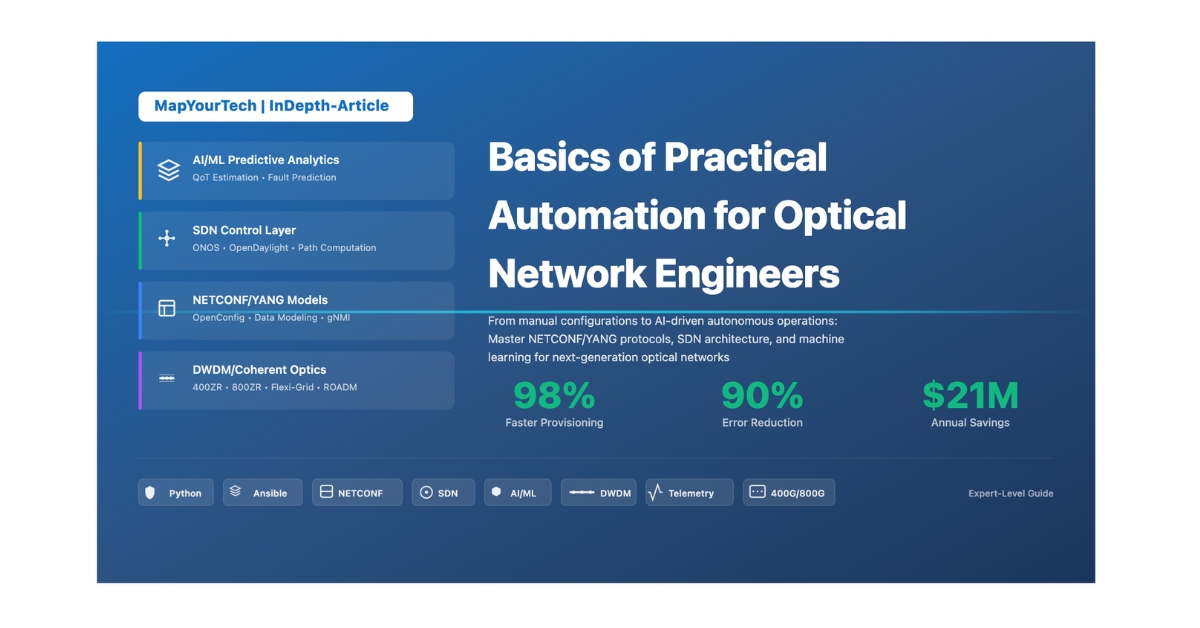Click the shield icon in the Python tag
Viewport: 1200px width, 628px height.
point(151,492)
